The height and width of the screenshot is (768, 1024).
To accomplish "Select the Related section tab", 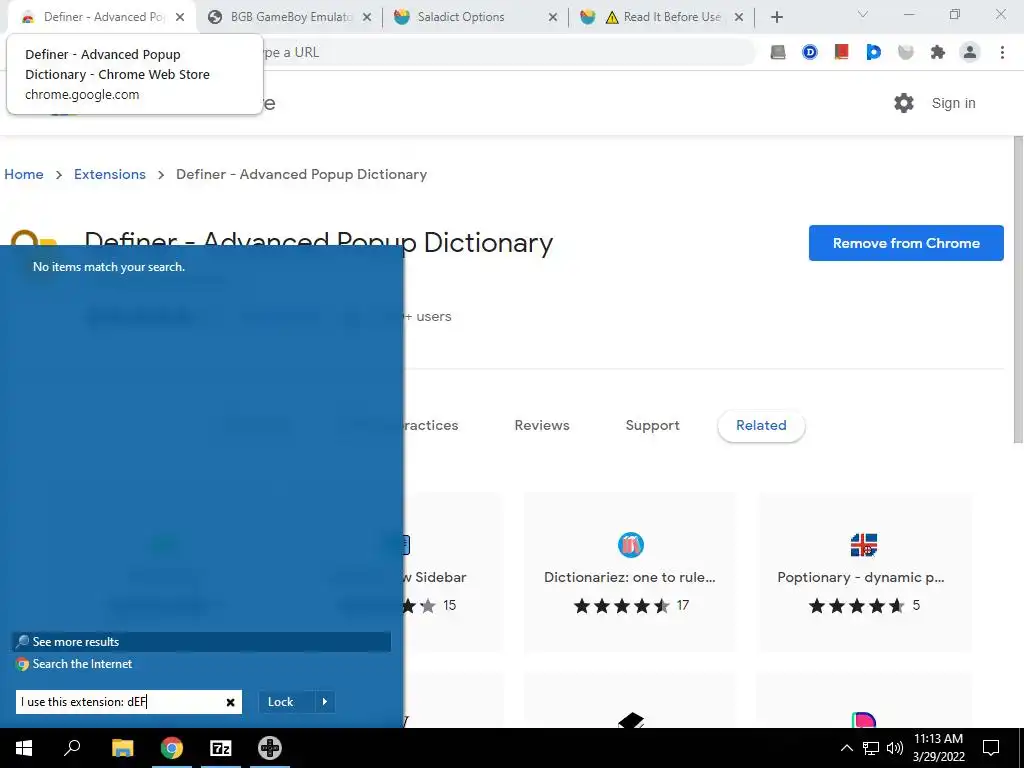I will [761, 425].
